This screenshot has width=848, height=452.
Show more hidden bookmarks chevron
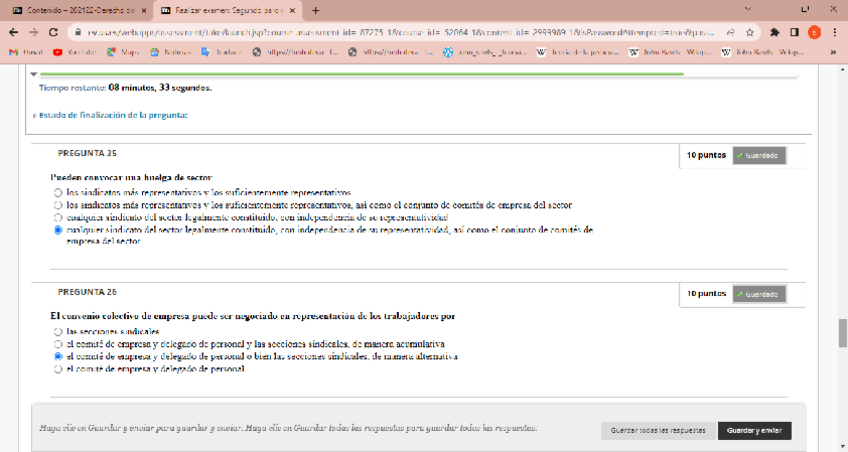click(x=833, y=52)
